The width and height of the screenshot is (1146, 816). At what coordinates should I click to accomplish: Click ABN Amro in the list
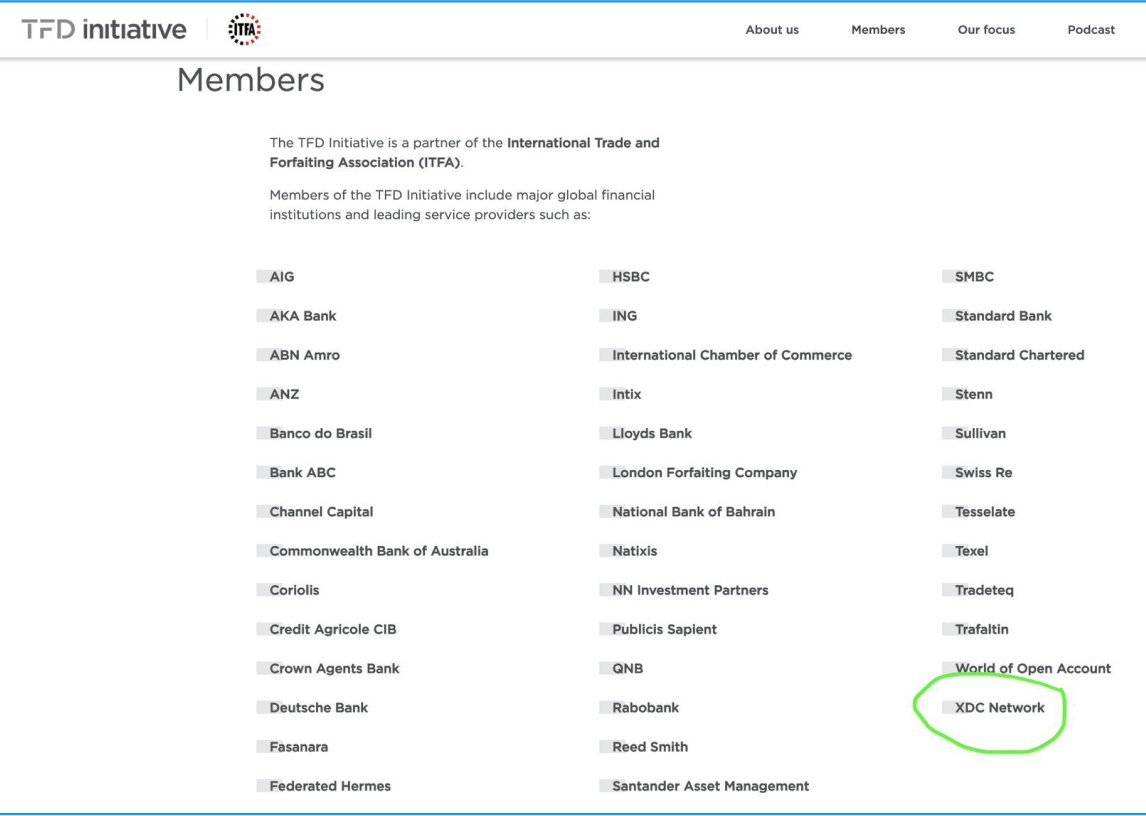[305, 355]
